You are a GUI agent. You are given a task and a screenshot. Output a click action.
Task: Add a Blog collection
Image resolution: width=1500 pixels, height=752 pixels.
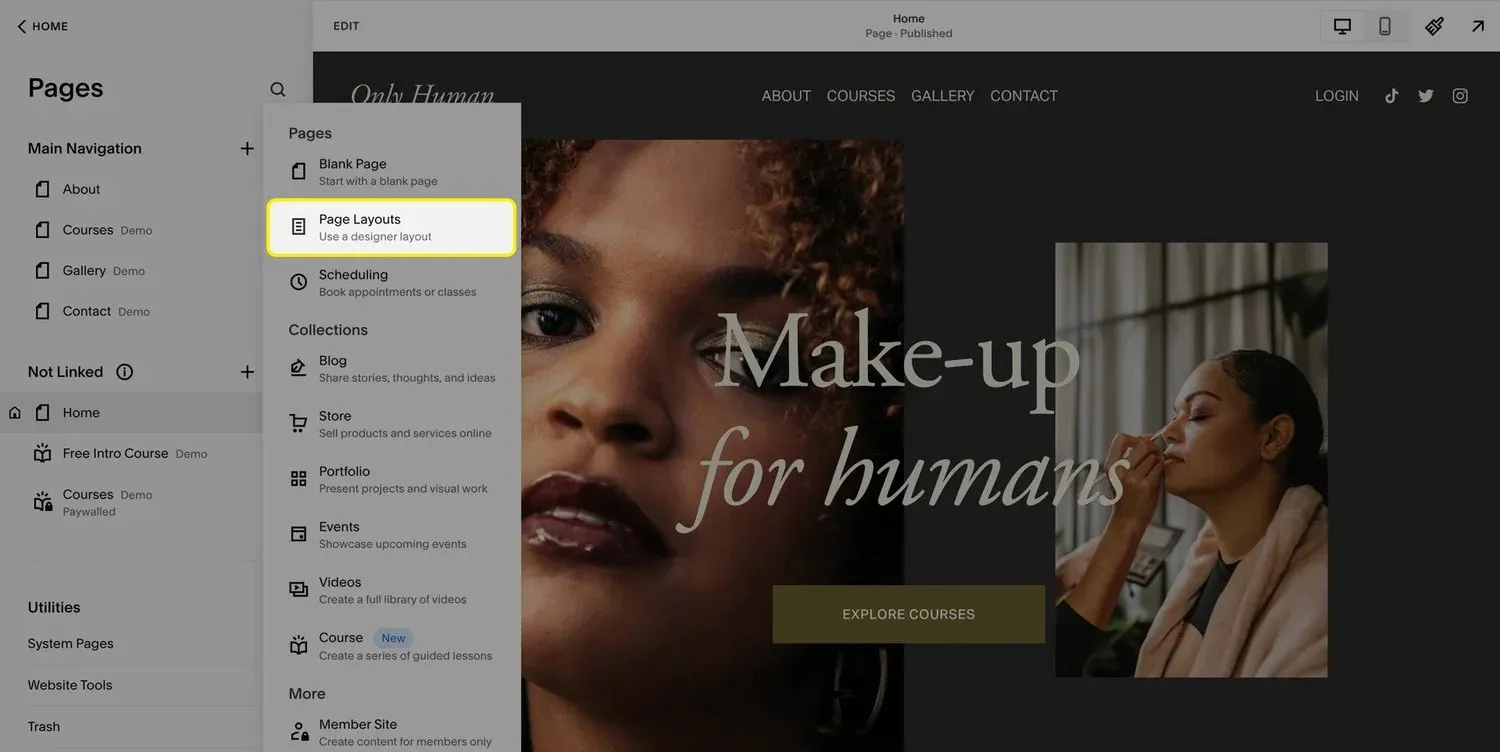[392, 368]
